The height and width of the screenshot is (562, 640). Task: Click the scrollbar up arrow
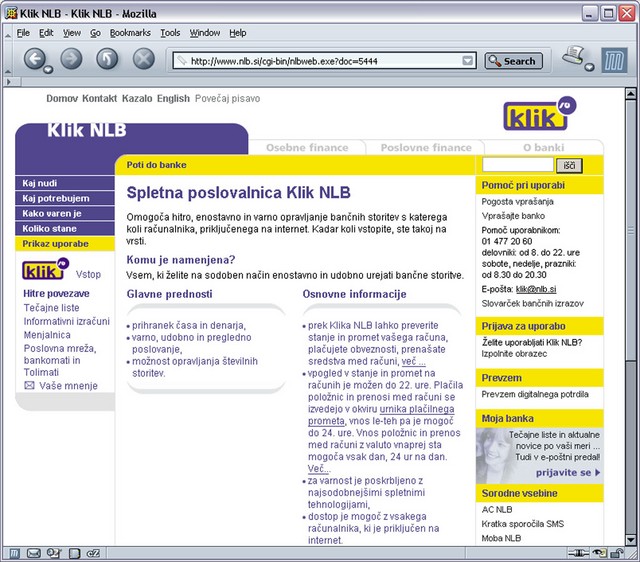tap(631, 94)
